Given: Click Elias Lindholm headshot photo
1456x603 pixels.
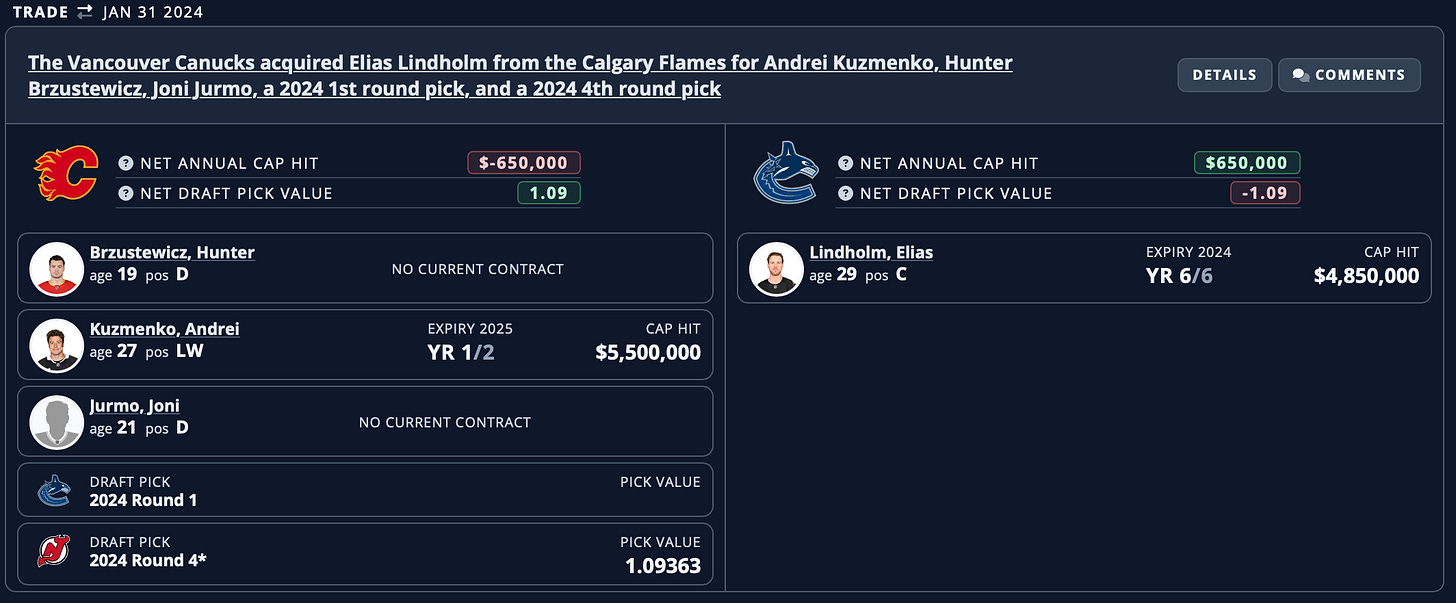Looking at the screenshot, I should [x=775, y=268].
